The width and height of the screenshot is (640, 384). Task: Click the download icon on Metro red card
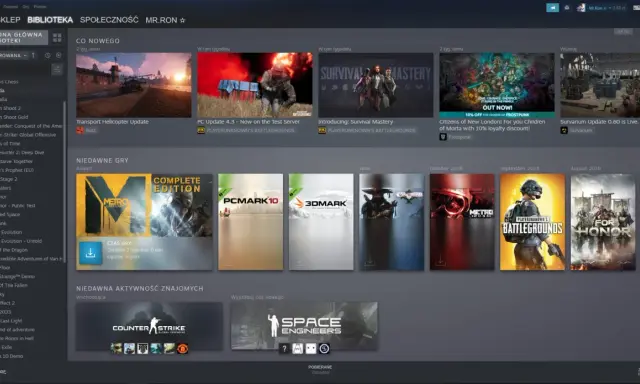coord(440,261)
